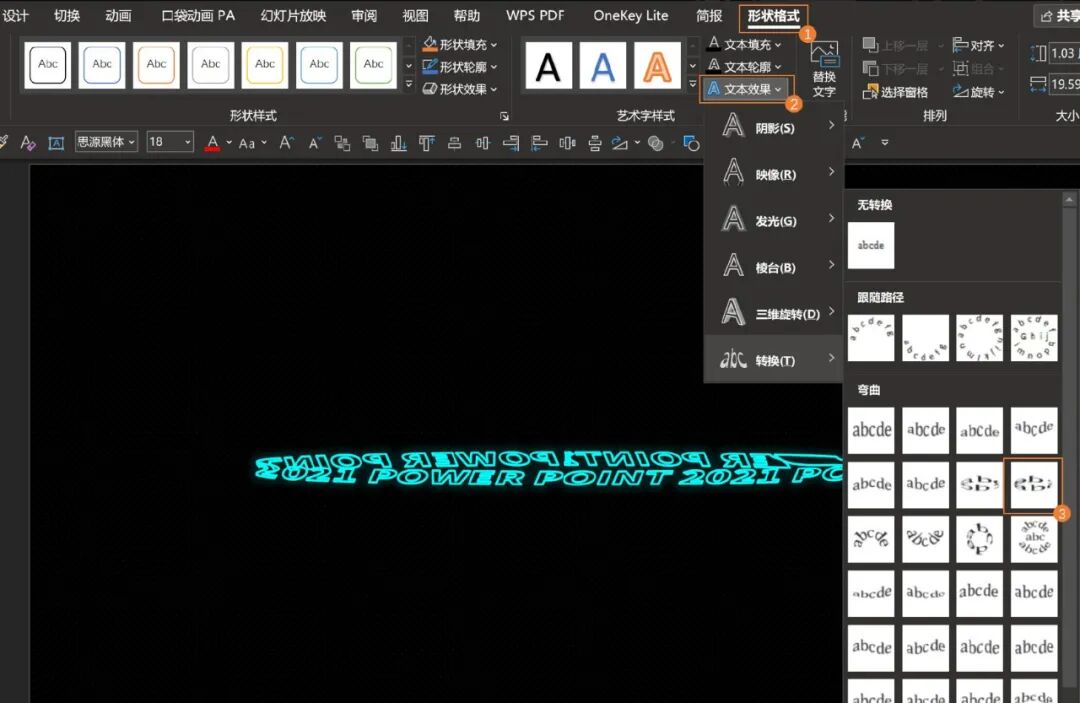This screenshot has width=1080, height=703.
Task: Open the 三维旋转(D) 3D rotation submenu
Action: point(773,313)
